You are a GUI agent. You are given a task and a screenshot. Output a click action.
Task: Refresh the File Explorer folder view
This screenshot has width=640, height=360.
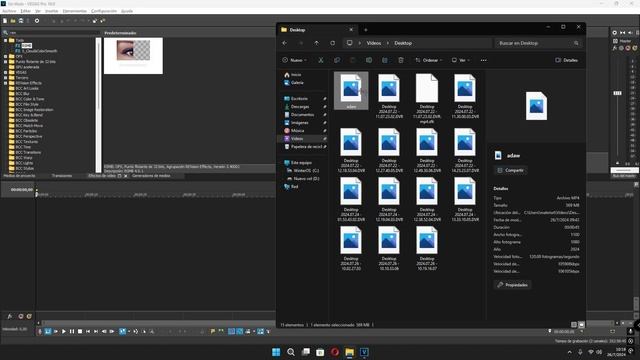[x=332, y=43]
